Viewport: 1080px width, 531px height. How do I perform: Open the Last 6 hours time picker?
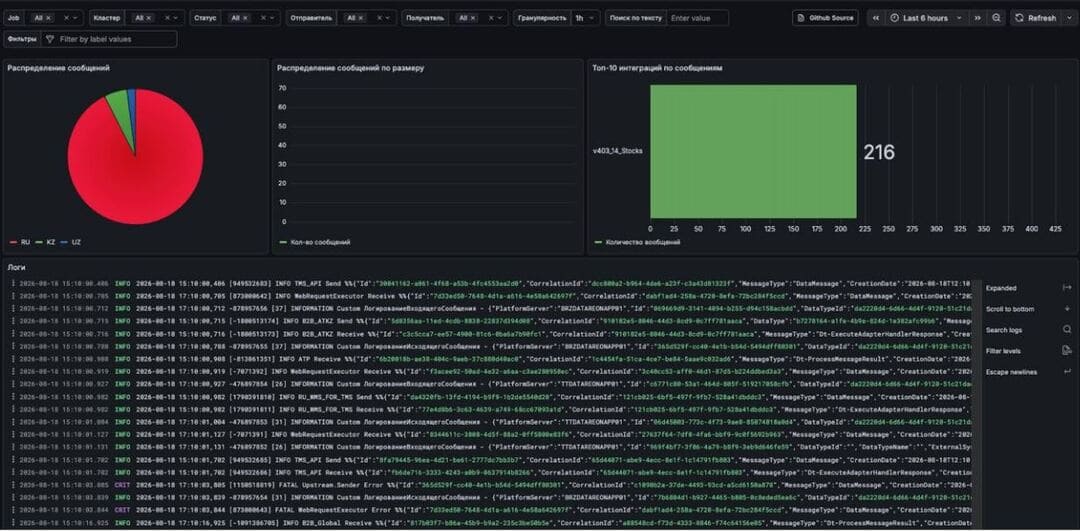point(926,18)
